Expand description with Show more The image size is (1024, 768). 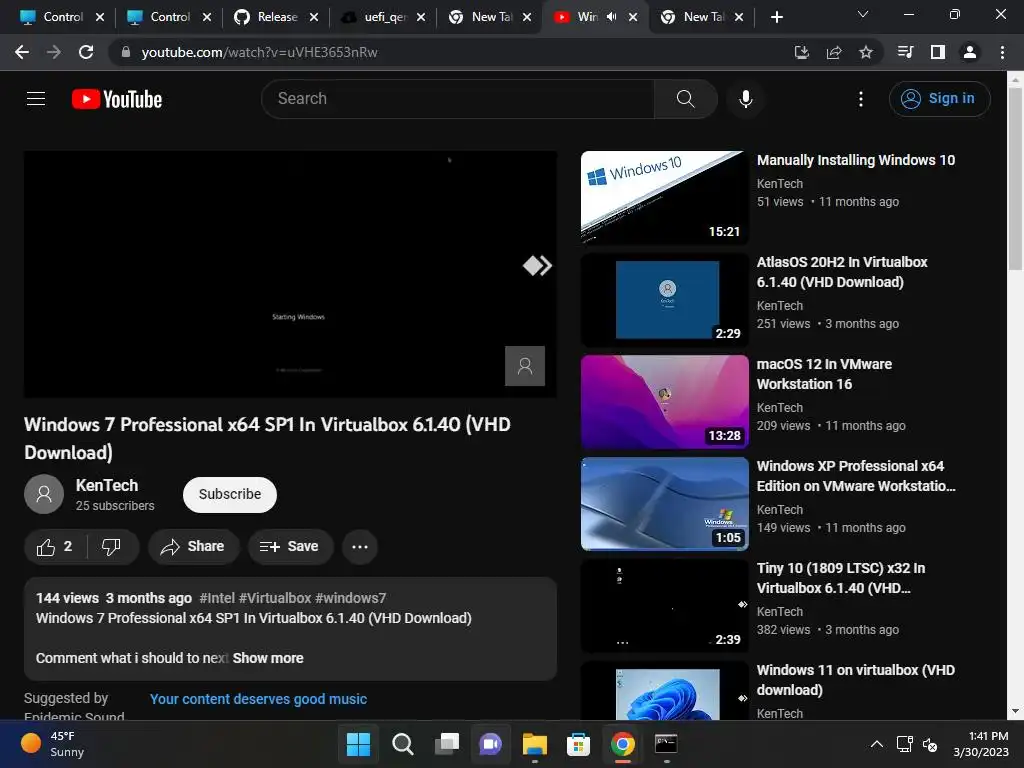268,658
